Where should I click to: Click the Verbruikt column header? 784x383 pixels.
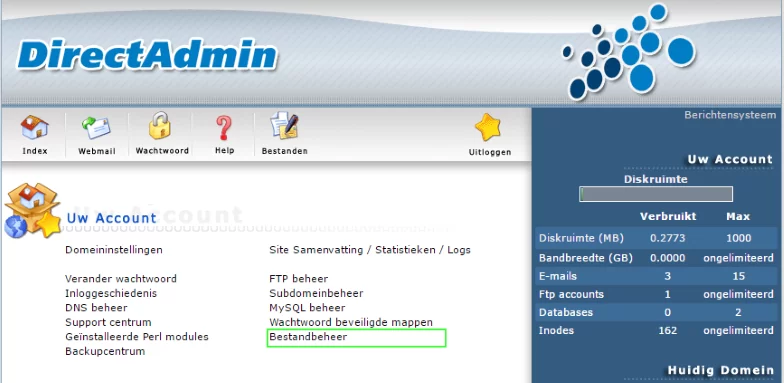click(x=668, y=216)
